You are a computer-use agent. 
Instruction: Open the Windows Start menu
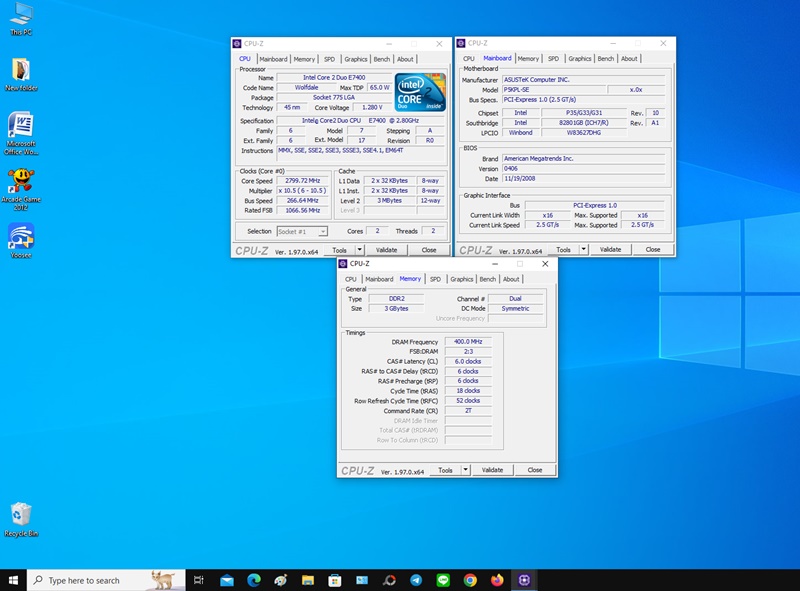point(13,580)
